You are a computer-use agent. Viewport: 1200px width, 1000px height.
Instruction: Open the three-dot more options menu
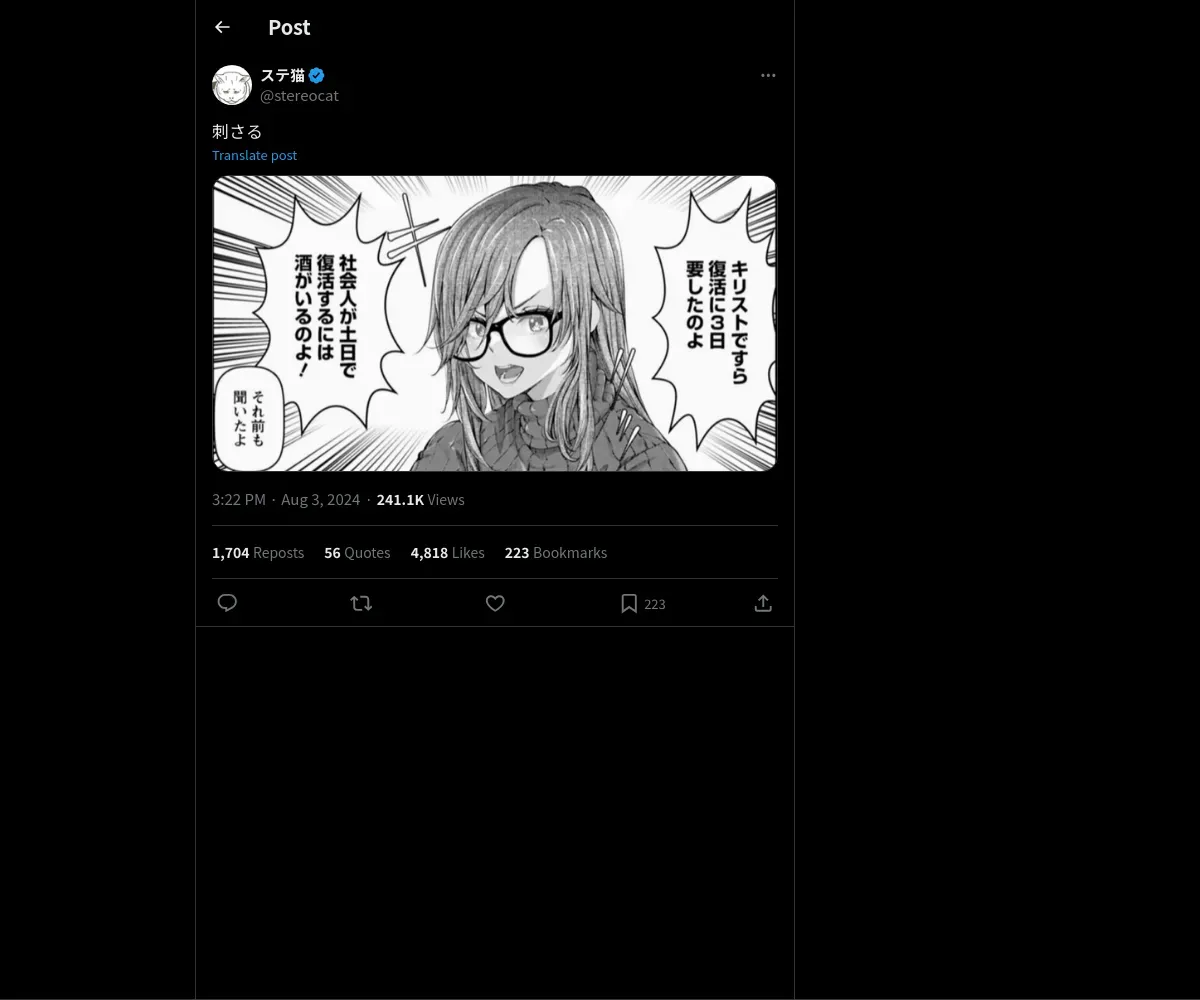coord(768,75)
